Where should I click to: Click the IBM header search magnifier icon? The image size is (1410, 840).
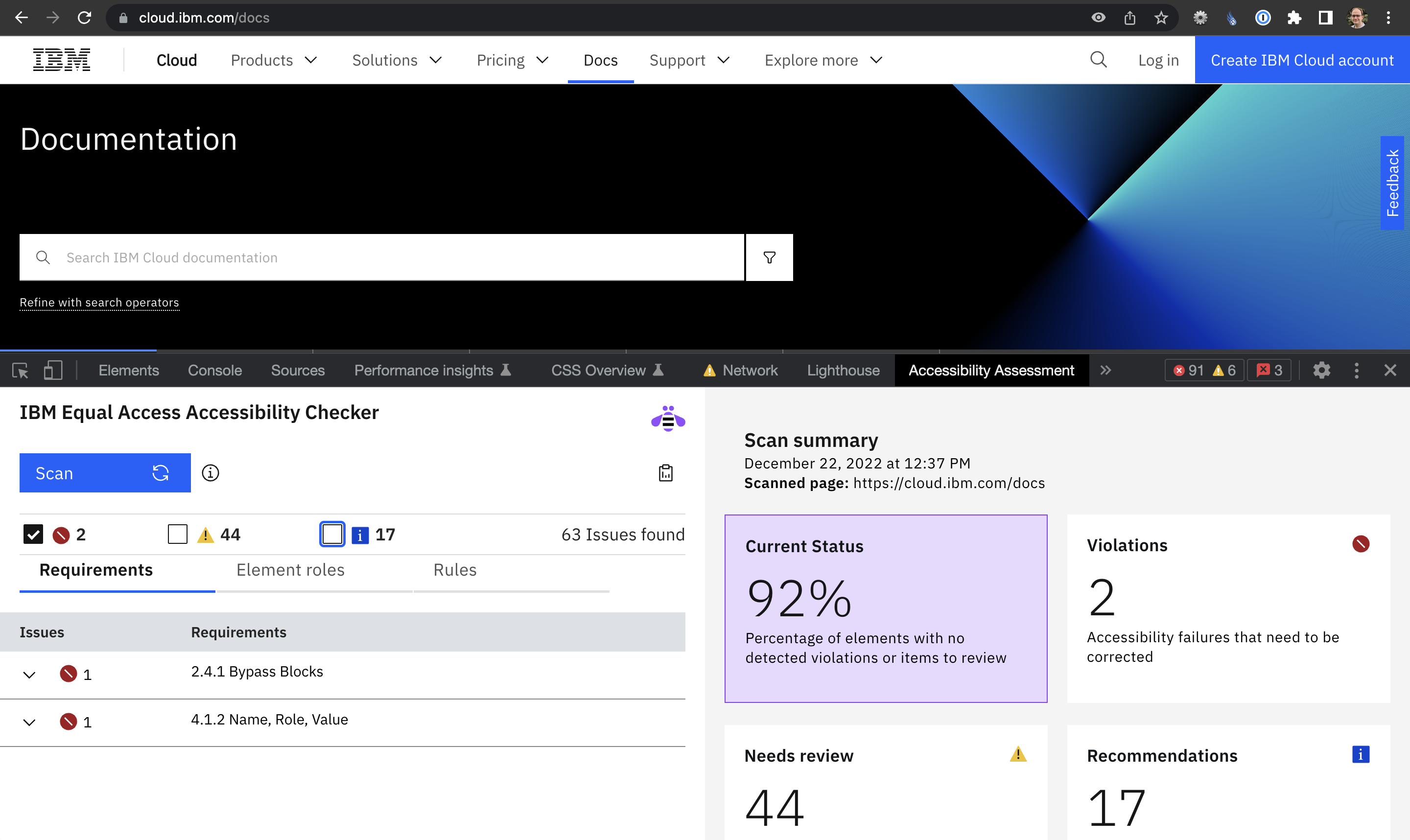(1098, 59)
